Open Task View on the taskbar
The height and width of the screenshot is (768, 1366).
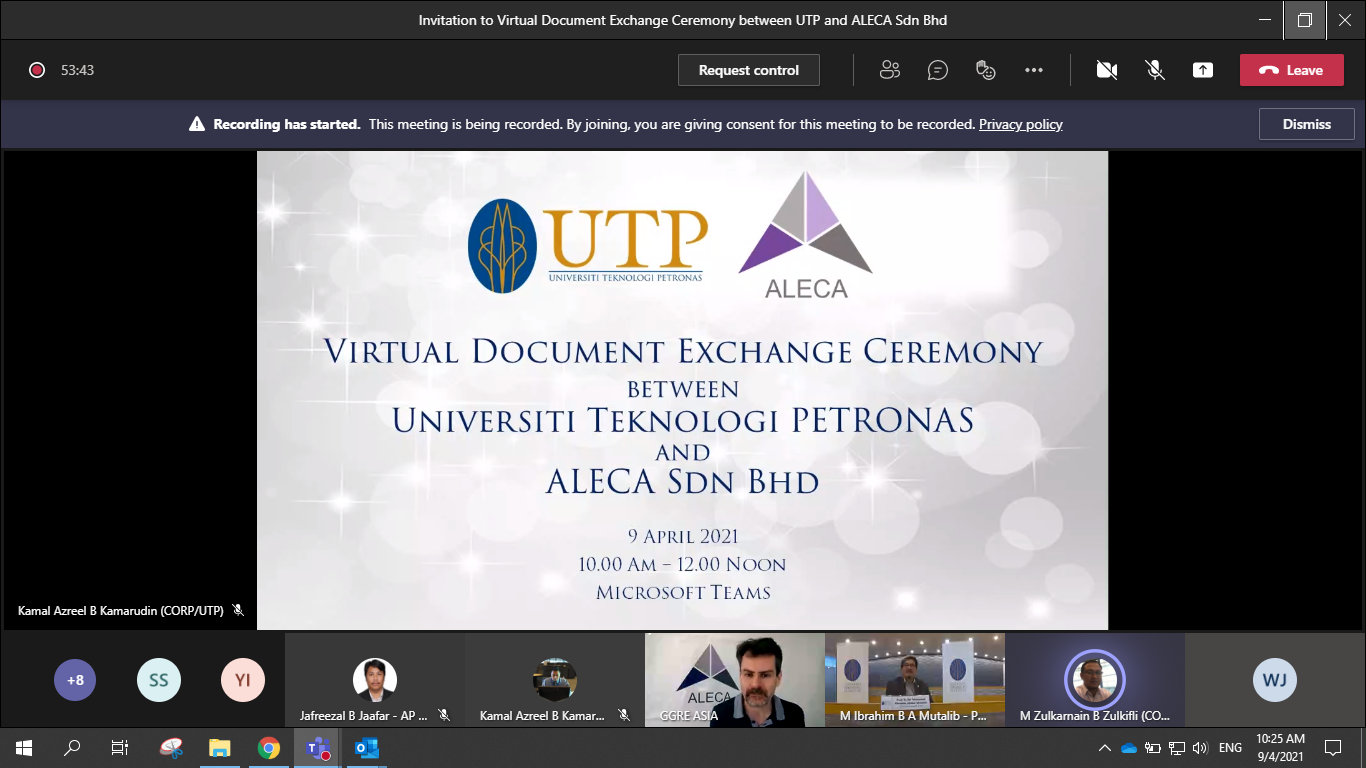[x=119, y=748]
